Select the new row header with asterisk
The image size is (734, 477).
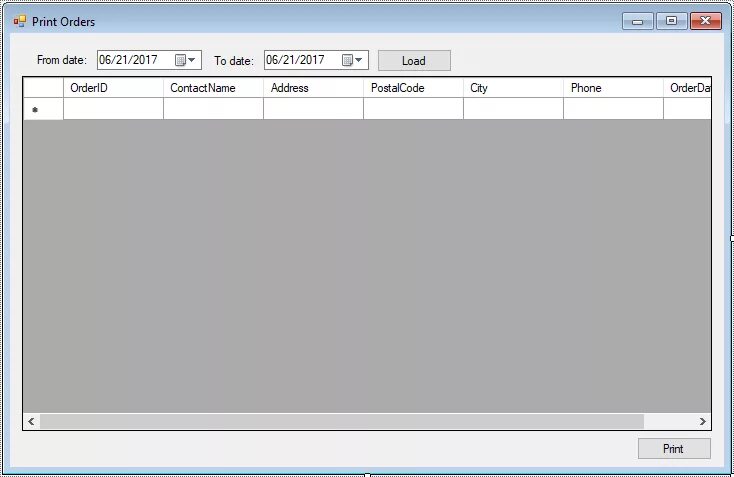pyautogui.click(x=44, y=109)
